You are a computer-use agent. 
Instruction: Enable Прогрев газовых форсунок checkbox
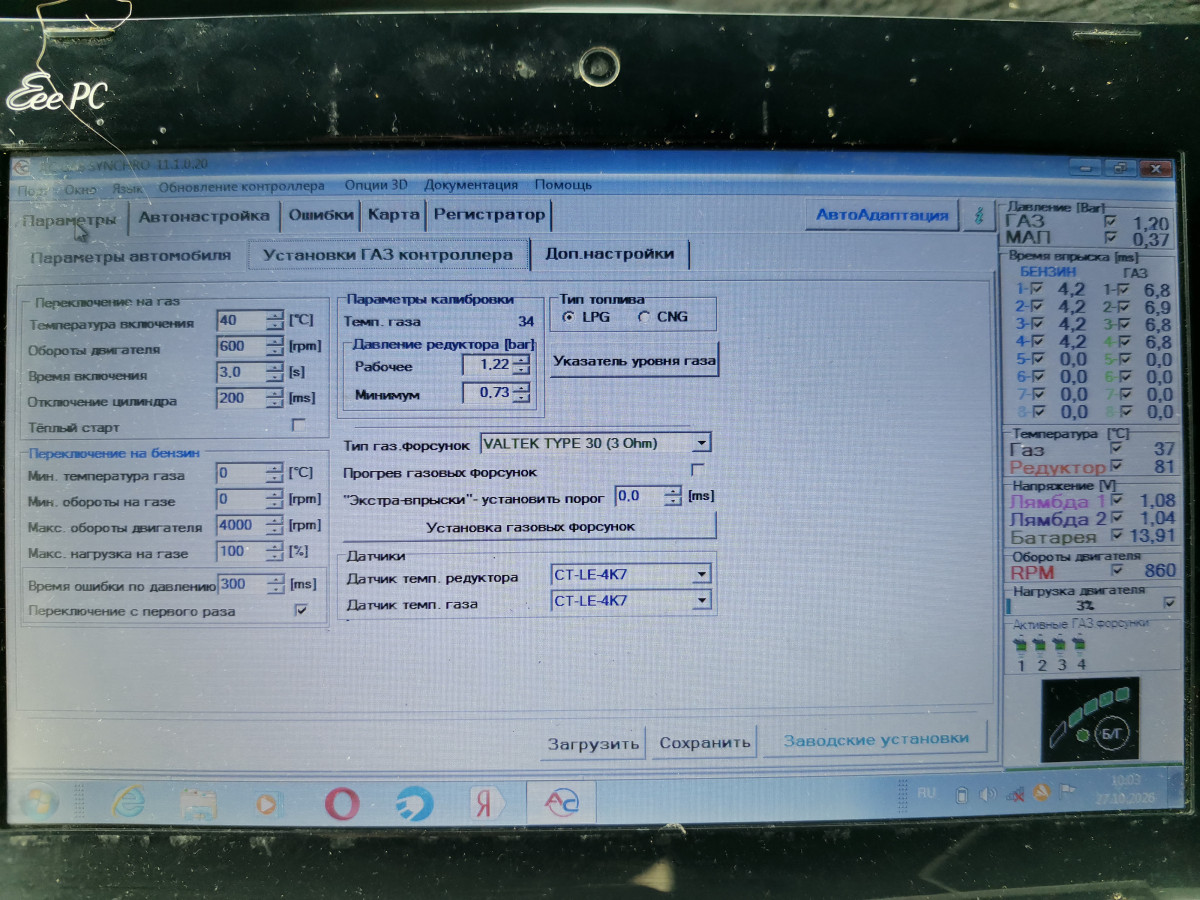coord(698,470)
